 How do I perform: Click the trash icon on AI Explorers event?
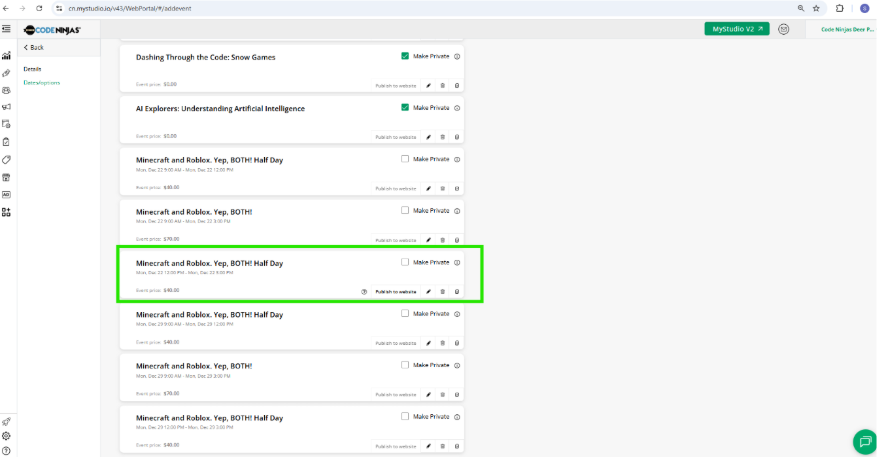point(443,136)
